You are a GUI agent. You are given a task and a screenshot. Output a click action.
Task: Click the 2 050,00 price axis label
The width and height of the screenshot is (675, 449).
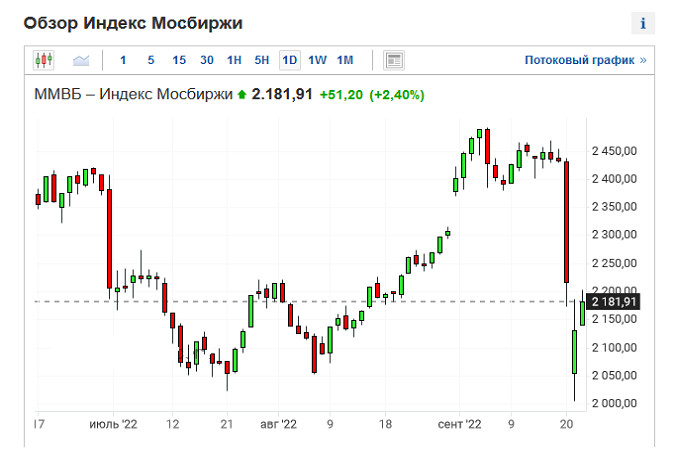point(614,375)
